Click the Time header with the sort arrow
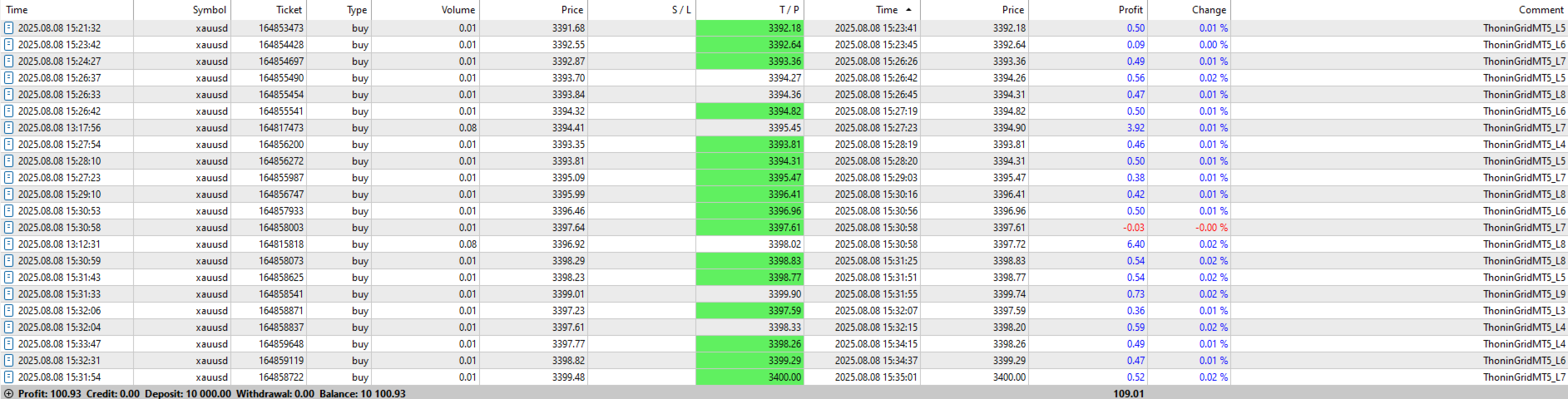 (862, 10)
